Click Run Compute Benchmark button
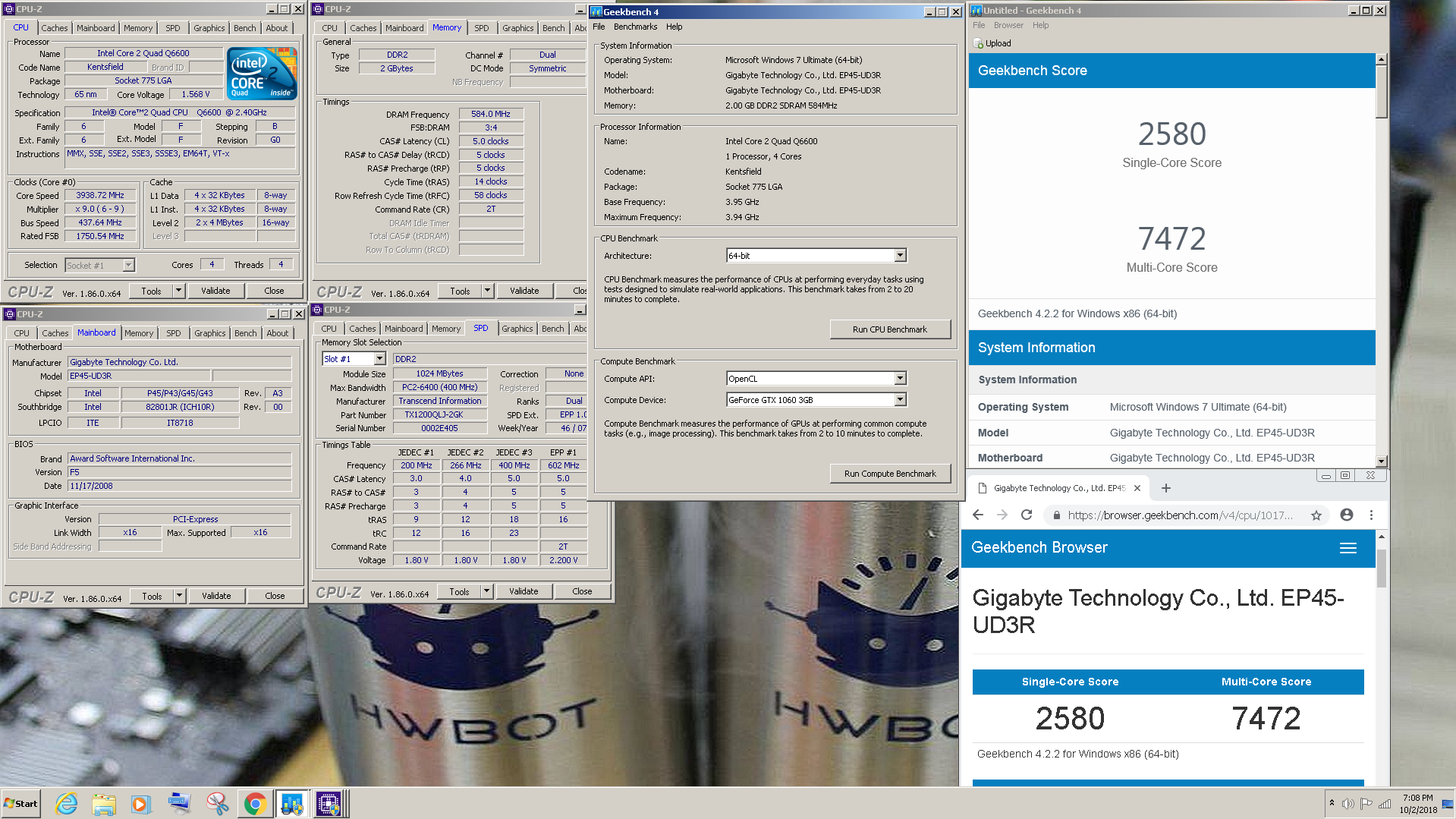The height and width of the screenshot is (819, 1456). pyautogui.click(x=890, y=474)
